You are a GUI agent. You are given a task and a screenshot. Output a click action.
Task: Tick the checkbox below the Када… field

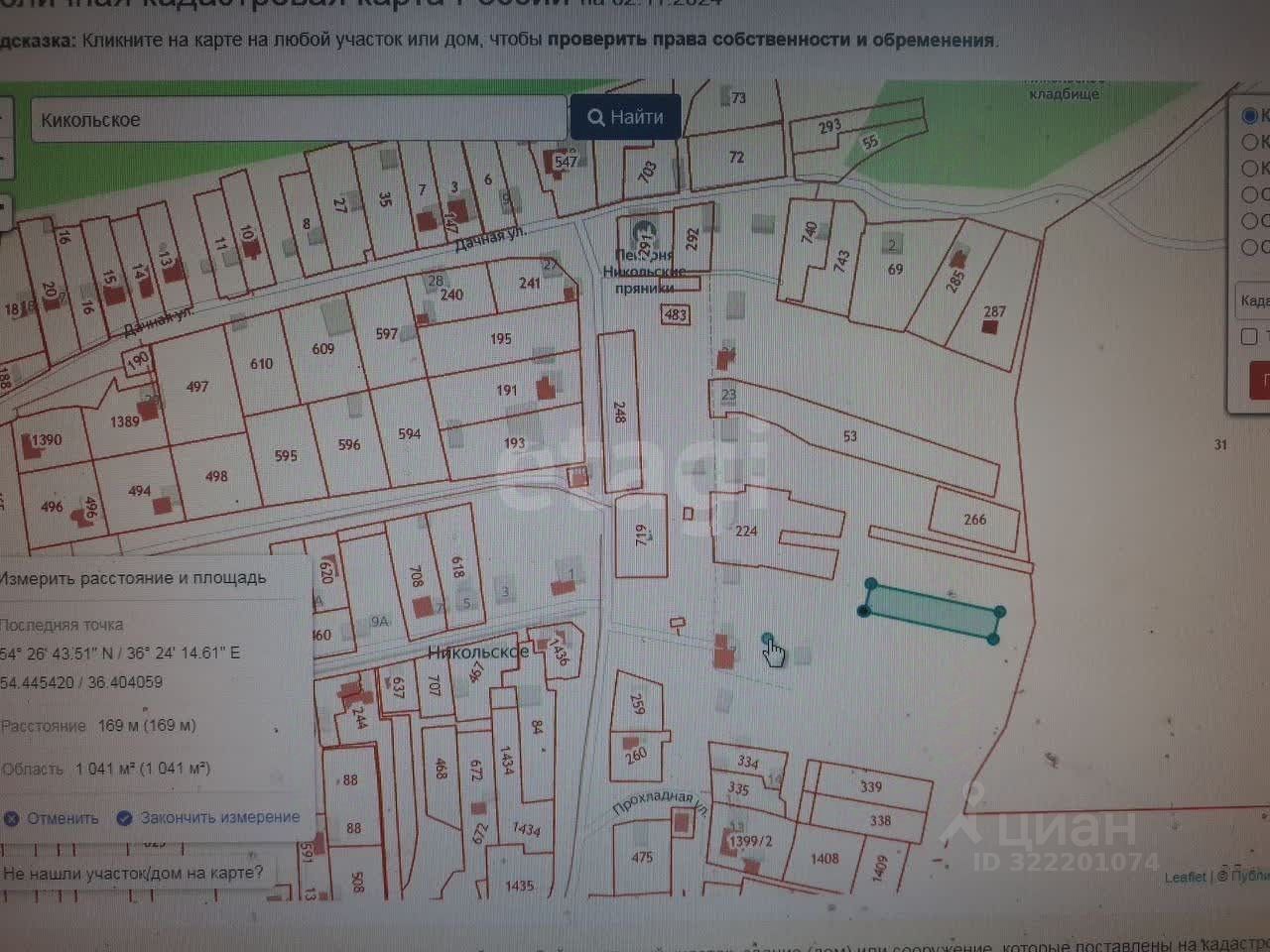(1249, 336)
